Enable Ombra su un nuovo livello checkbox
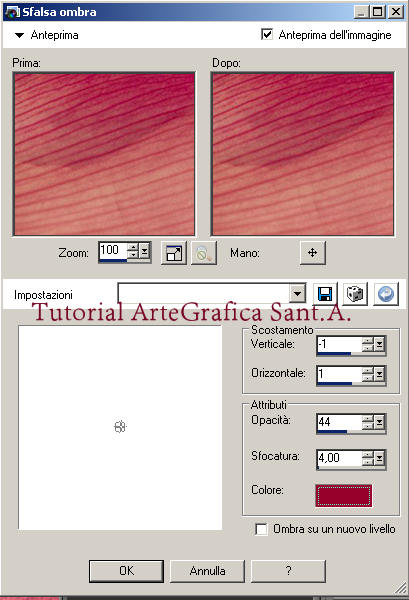 261,529
